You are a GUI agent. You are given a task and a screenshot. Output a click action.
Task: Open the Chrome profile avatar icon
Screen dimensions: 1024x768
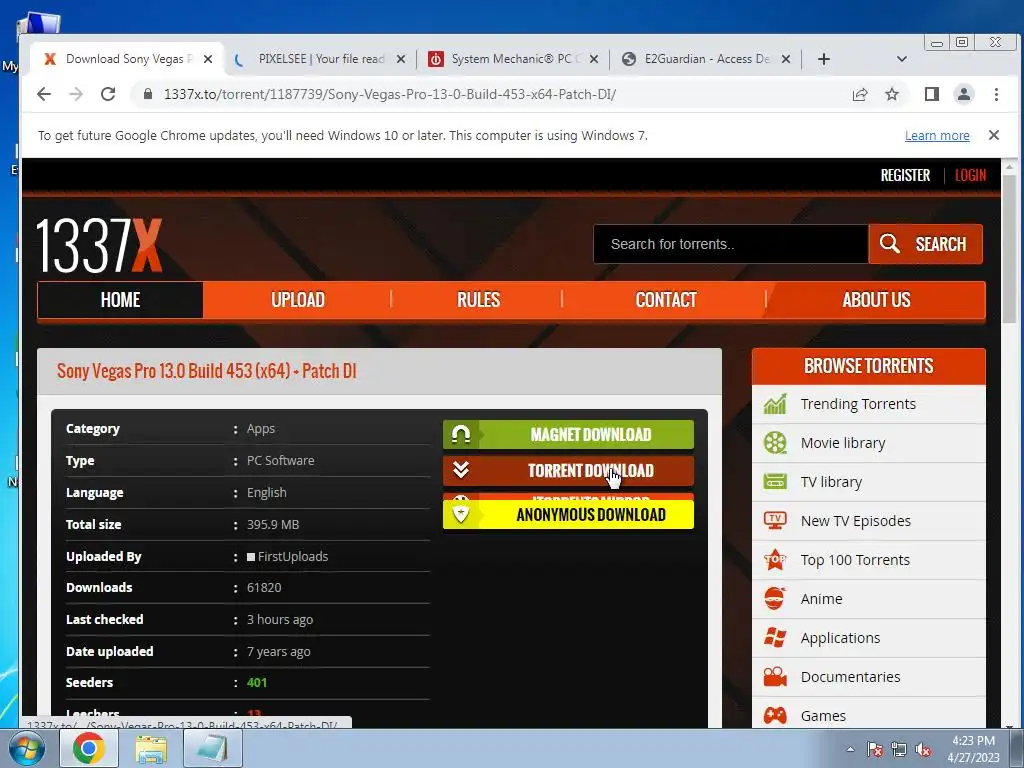pyautogui.click(x=964, y=94)
